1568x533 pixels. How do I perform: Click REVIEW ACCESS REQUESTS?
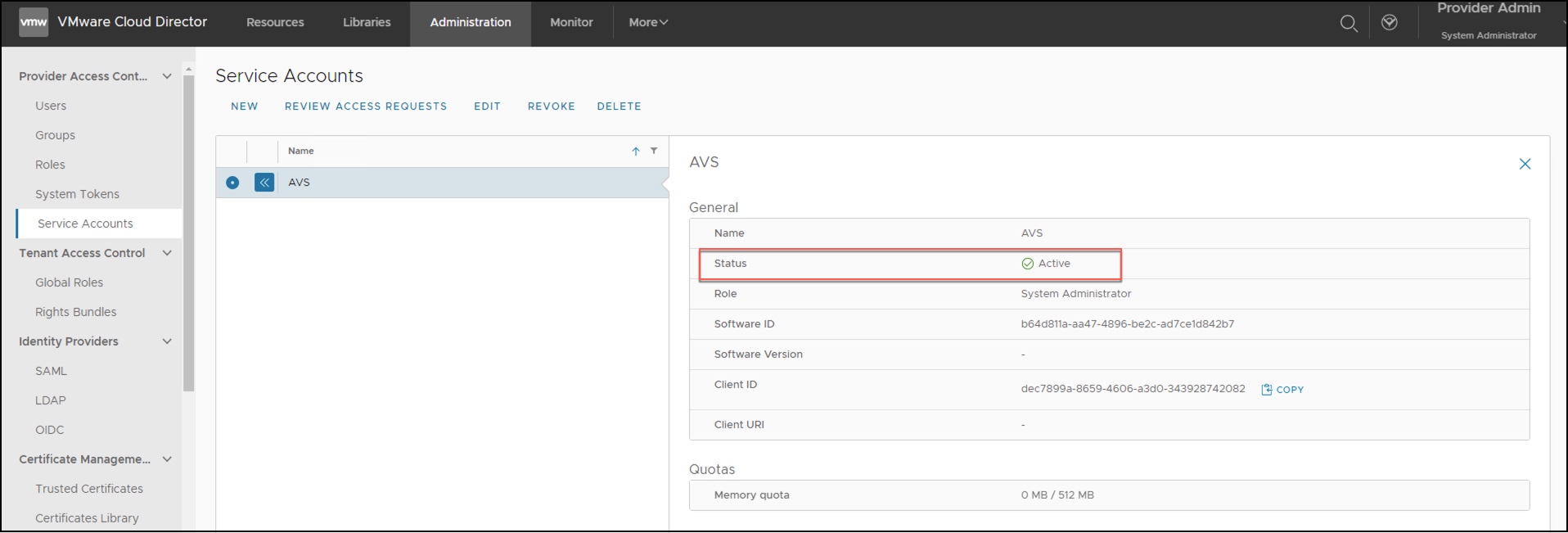366,106
